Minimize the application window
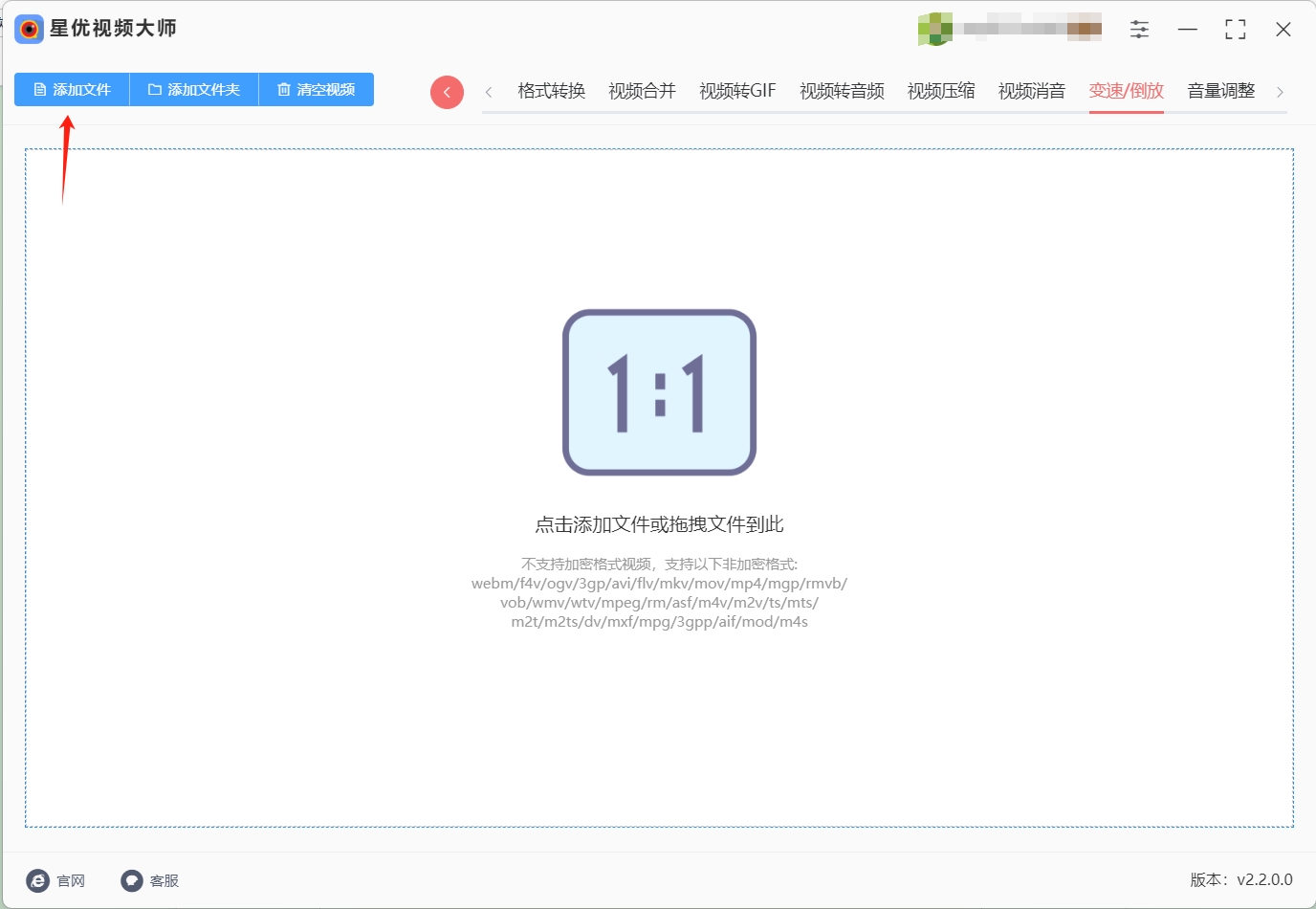Screen dimensions: 1316x909 tap(1188, 30)
